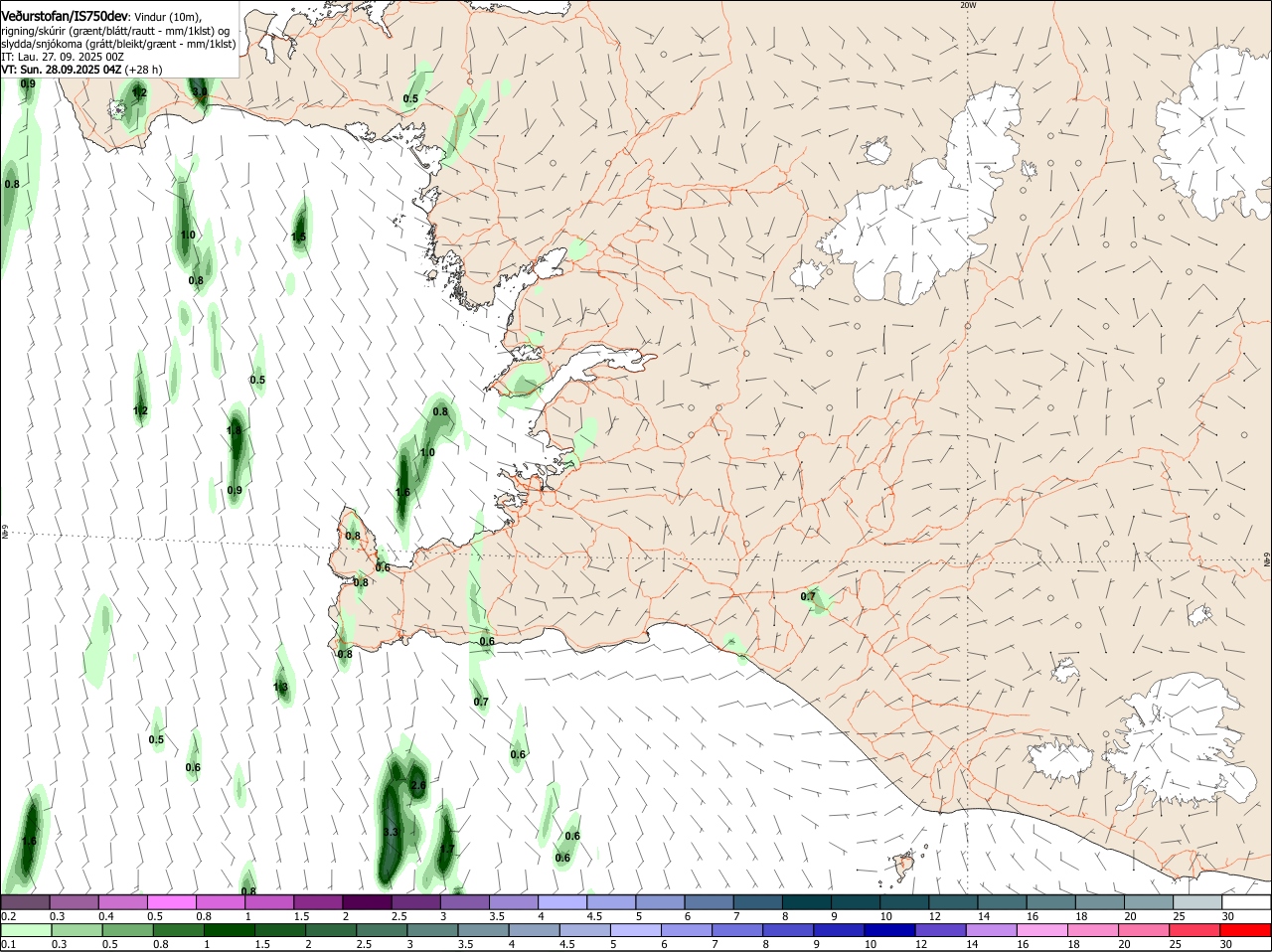1272x952 pixels.
Task: Click the 1.7 precipitation value
Action: 446,850
